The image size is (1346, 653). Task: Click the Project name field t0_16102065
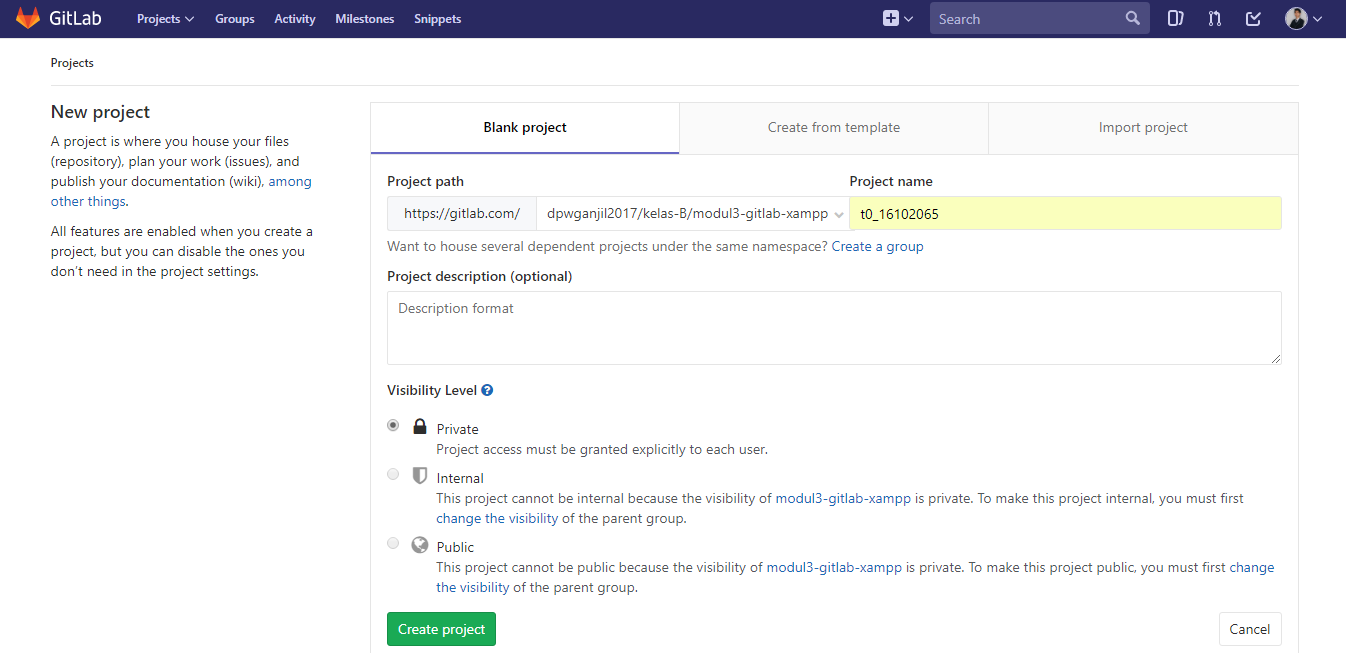coord(1065,213)
